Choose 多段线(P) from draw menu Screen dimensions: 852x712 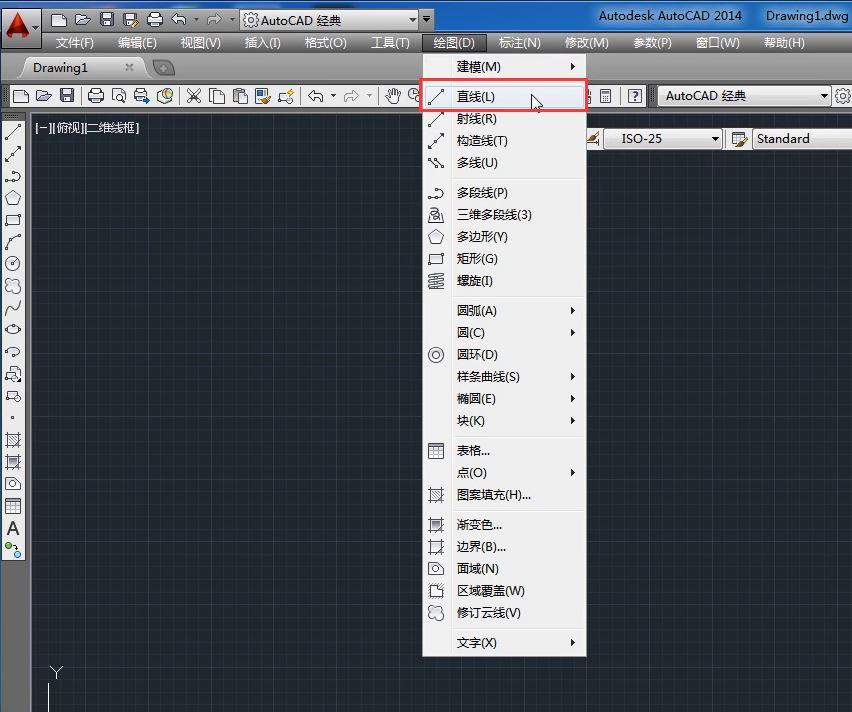point(504,193)
